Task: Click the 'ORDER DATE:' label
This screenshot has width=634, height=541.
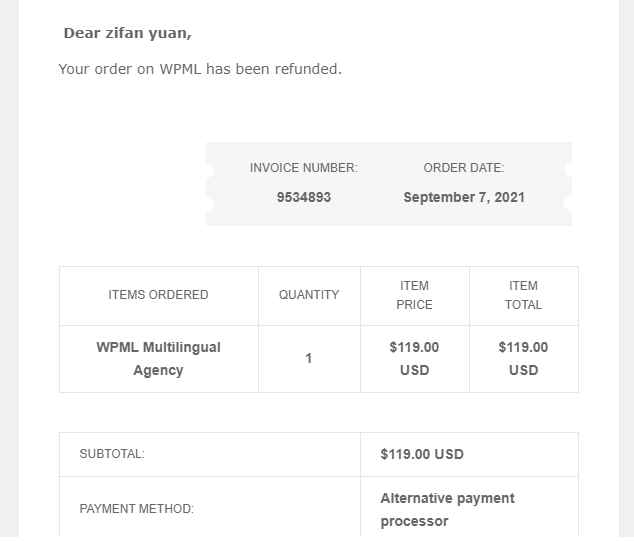Action: (x=463, y=168)
